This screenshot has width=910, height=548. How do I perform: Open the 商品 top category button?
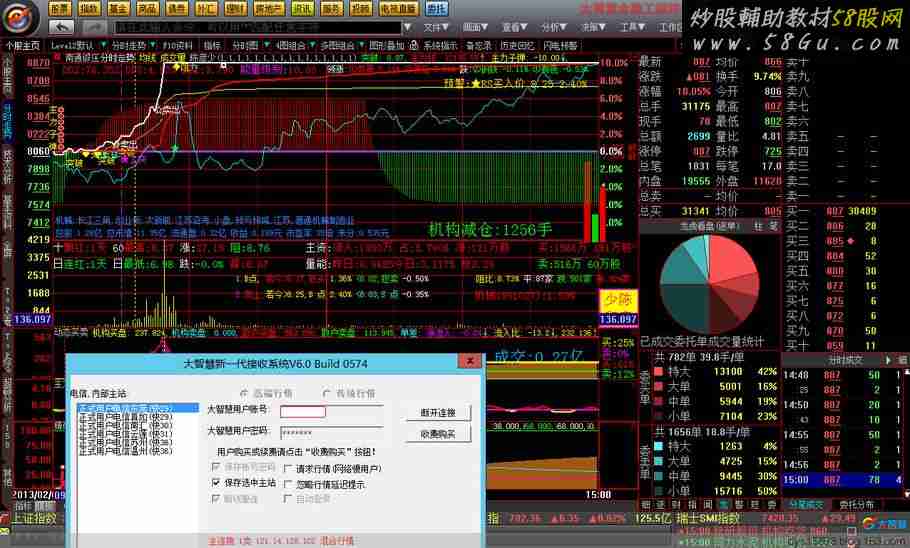pyautogui.click(x=147, y=8)
